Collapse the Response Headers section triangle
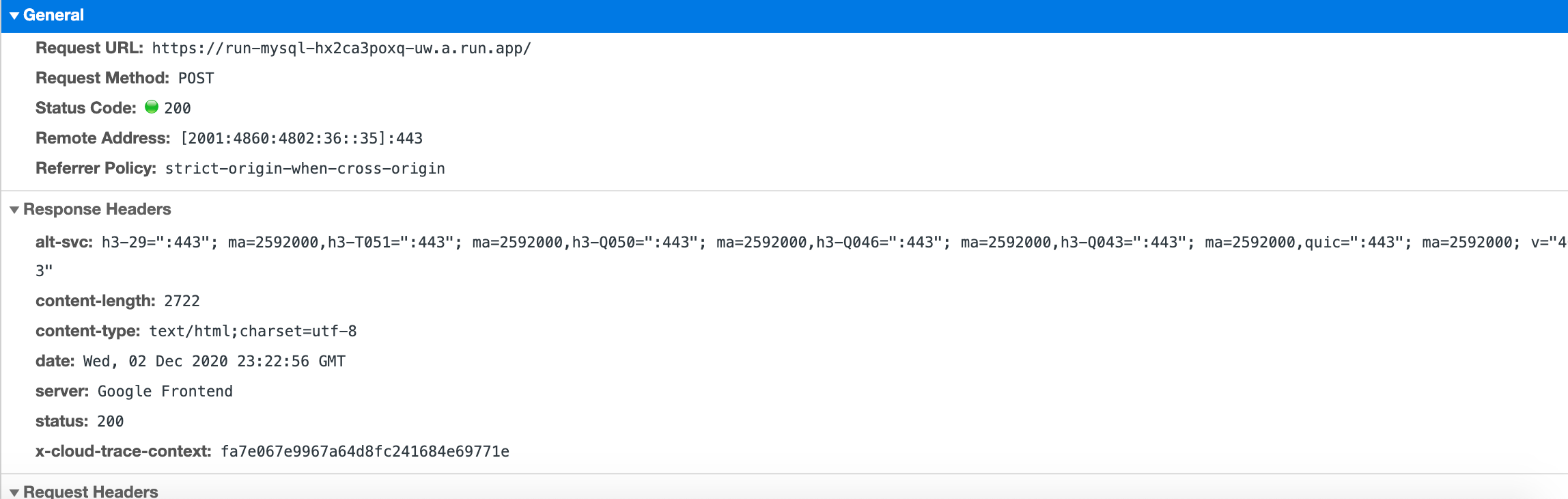This screenshot has height=499, width=1568. click(14, 210)
